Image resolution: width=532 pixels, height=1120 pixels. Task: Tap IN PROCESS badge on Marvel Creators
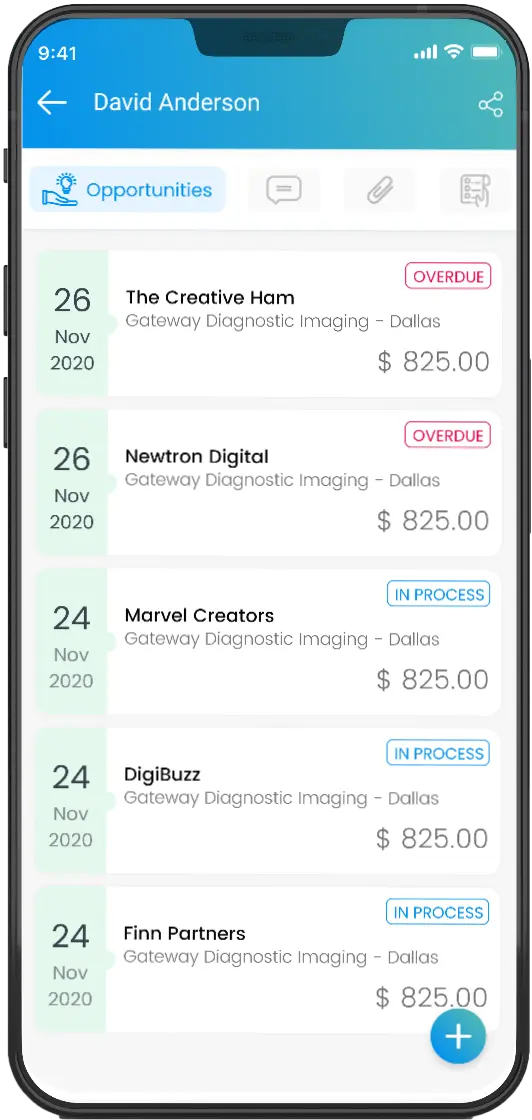point(438,594)
